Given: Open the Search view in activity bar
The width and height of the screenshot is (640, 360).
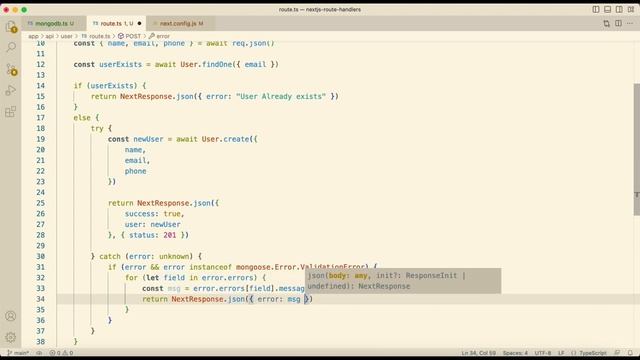Looking at the screenshot, I should tap(11, 47).
